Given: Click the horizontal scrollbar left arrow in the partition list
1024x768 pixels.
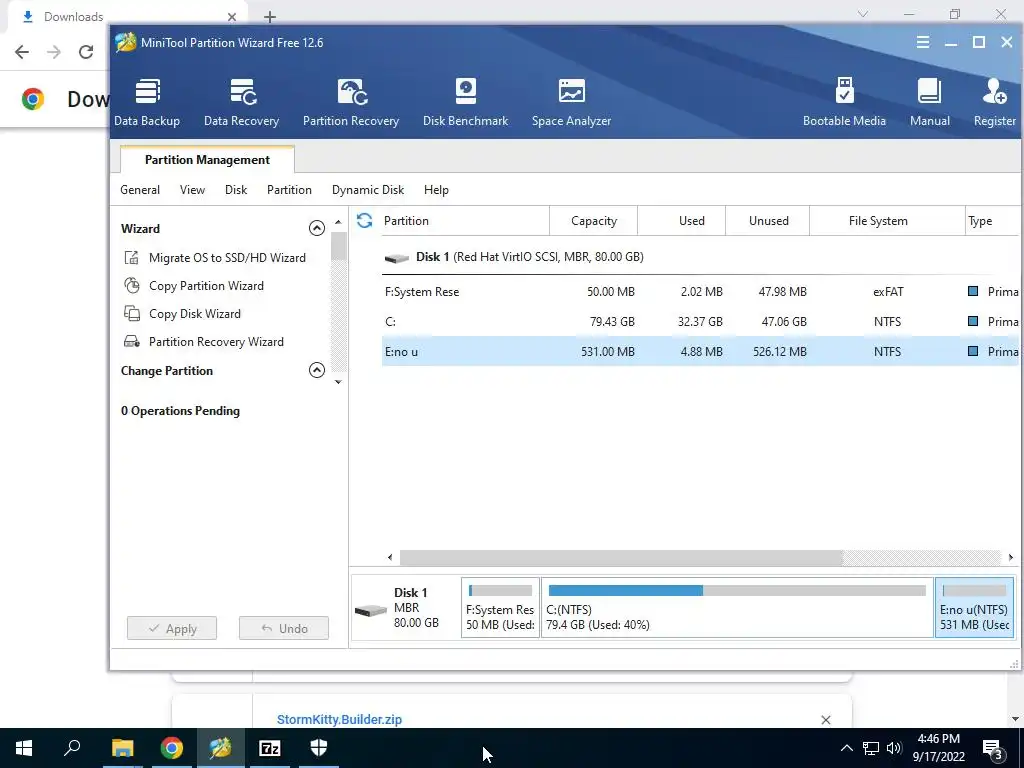Looking at the screenshot, I should (x=390, y=557).
